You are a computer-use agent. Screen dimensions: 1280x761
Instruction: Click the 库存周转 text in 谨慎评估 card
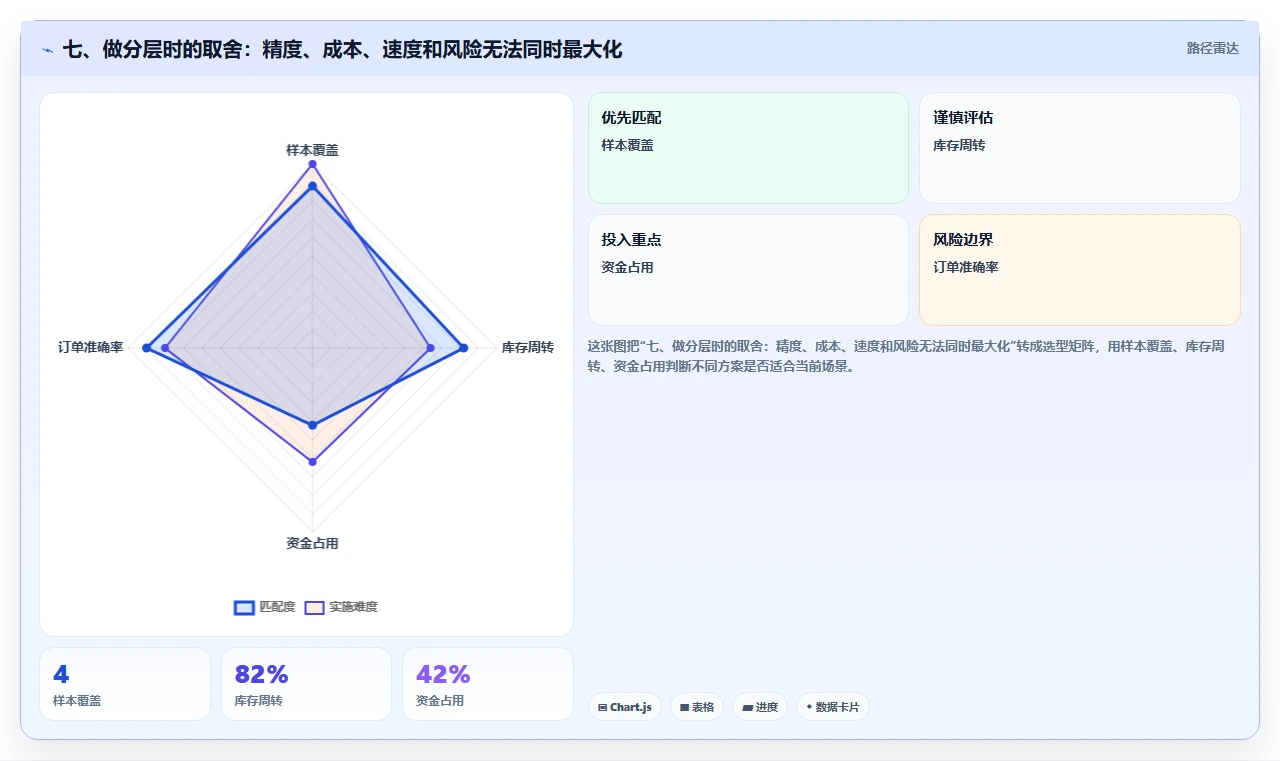[x=959, y=145]
